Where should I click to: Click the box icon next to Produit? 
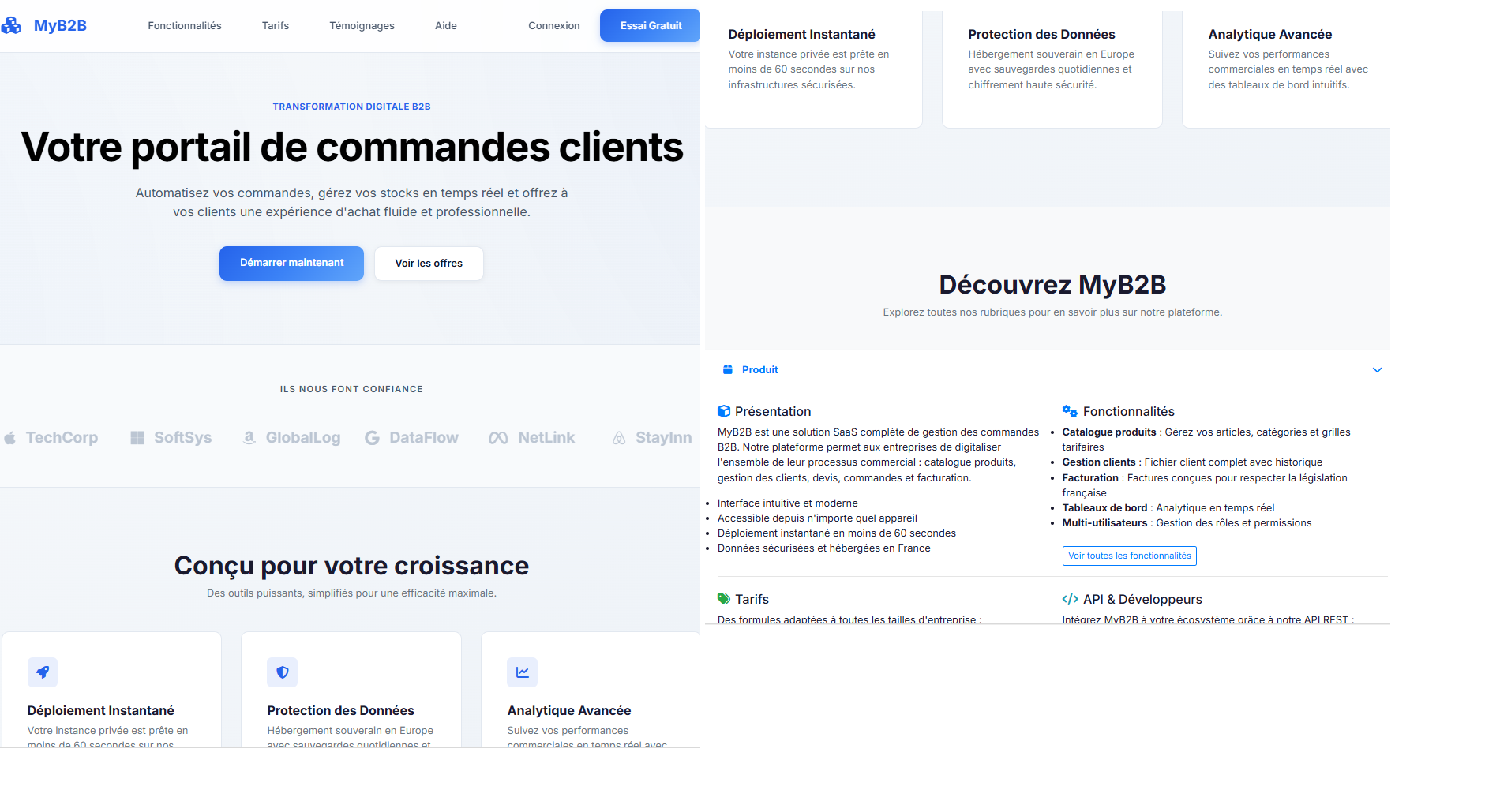click(x=728, y=369)
